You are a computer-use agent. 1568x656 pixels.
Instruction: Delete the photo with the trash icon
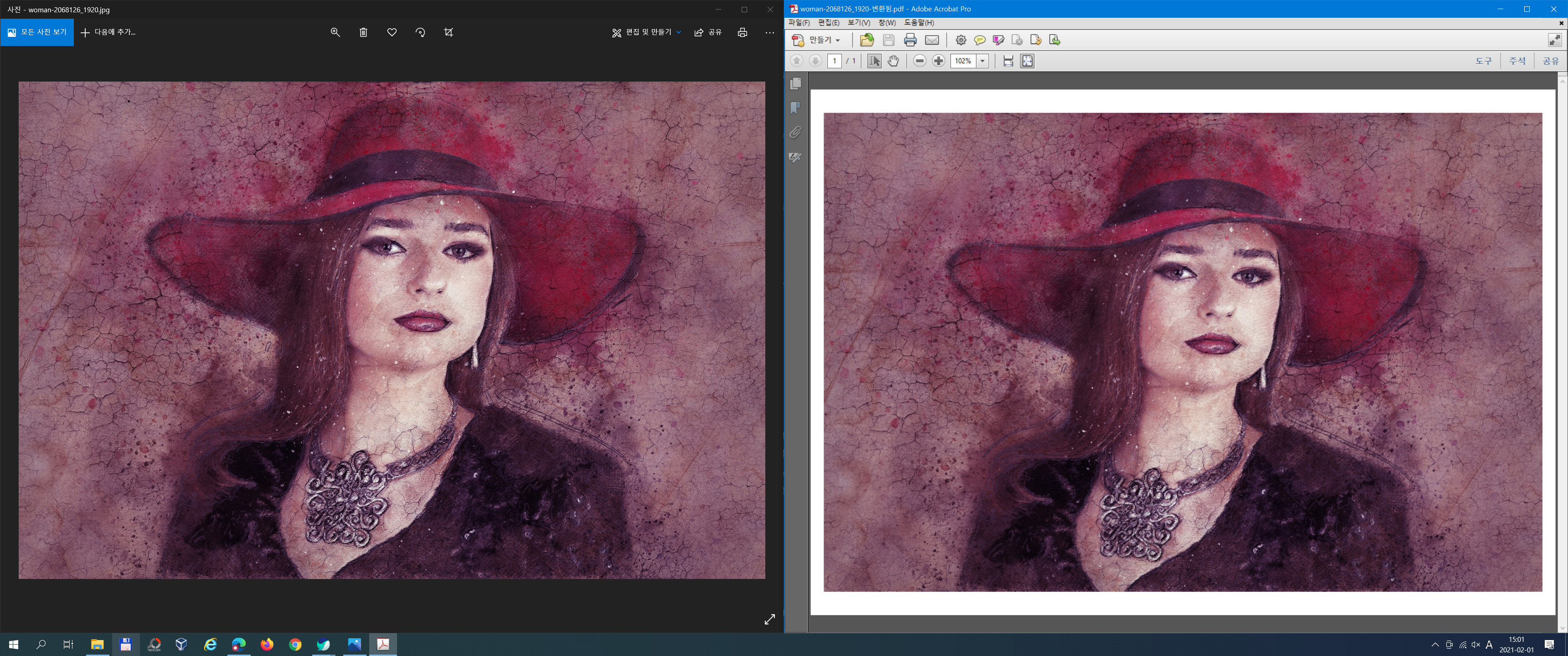pyautogui.click(x=363, y=32)
